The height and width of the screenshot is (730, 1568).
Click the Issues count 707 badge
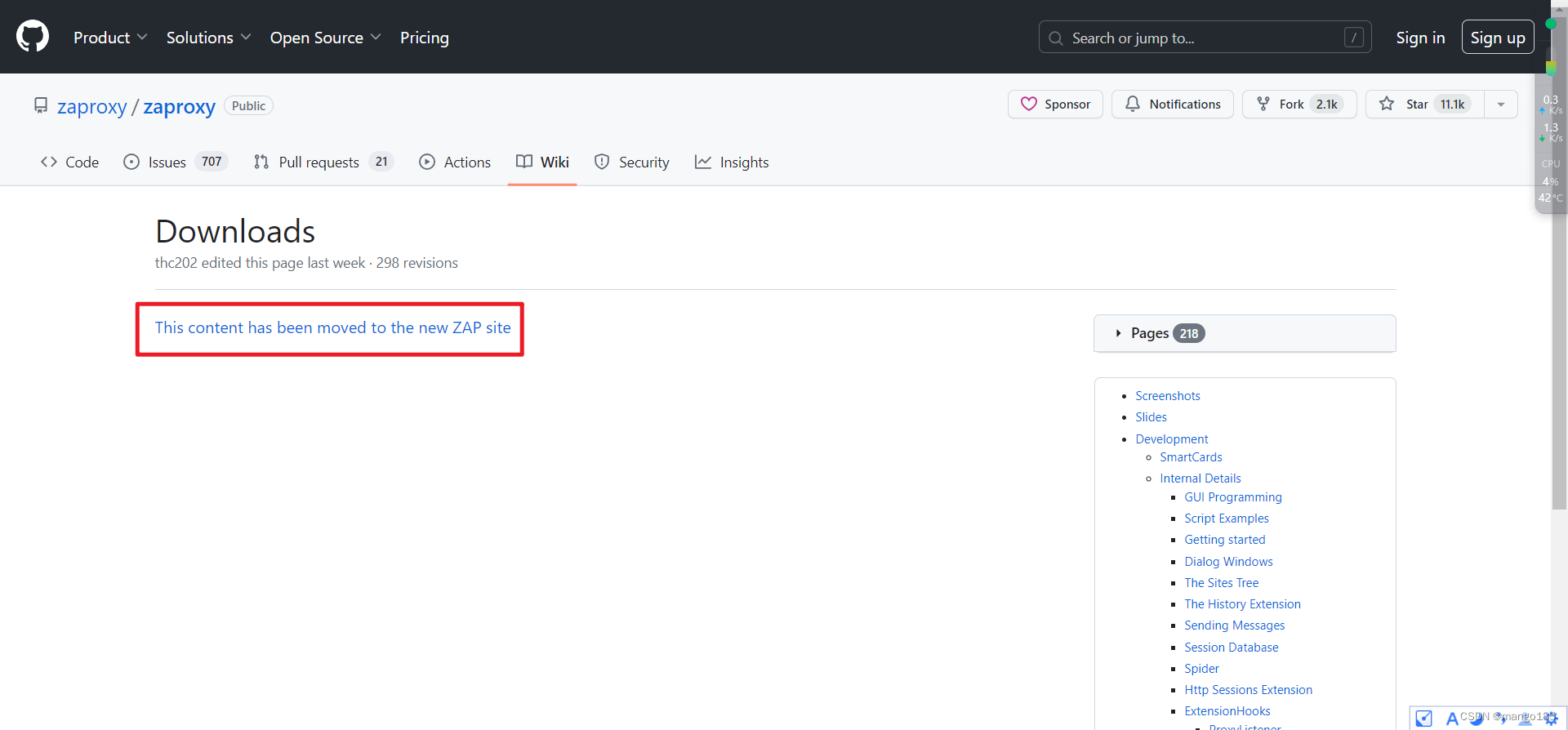click(212, 162)
